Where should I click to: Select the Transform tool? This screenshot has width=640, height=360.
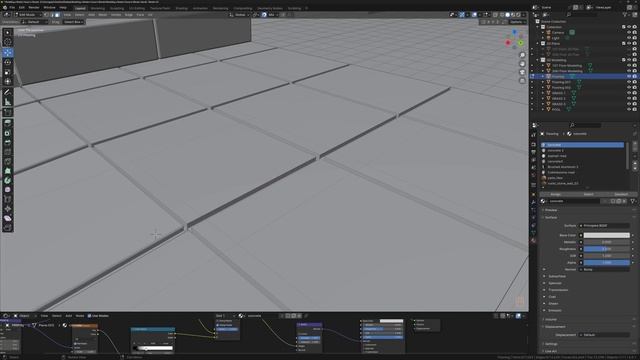pyautogui.click(x=8, y=82)
